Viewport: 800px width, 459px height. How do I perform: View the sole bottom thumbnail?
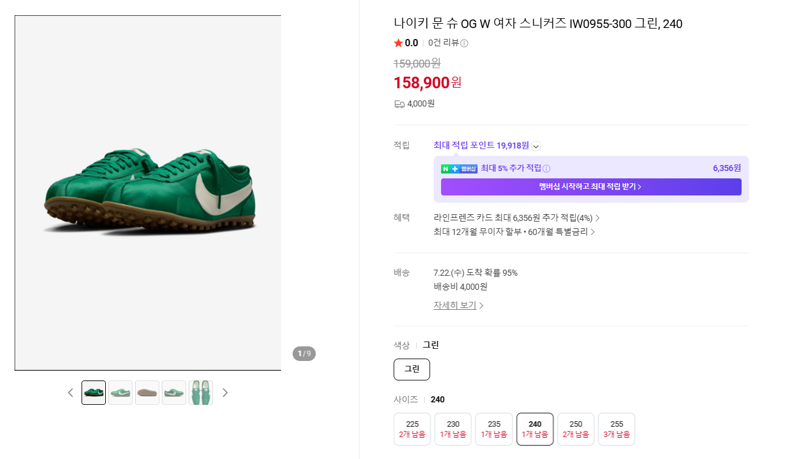click(147, 393)
